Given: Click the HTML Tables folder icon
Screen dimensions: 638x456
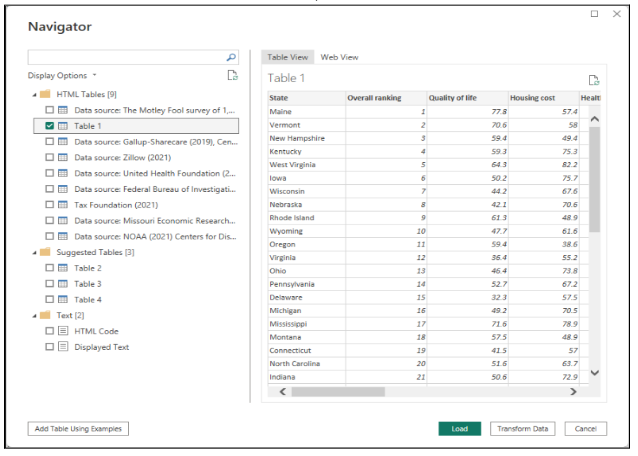Looking at the screenshot, I should pyautogui.click(x=45, y=94).
